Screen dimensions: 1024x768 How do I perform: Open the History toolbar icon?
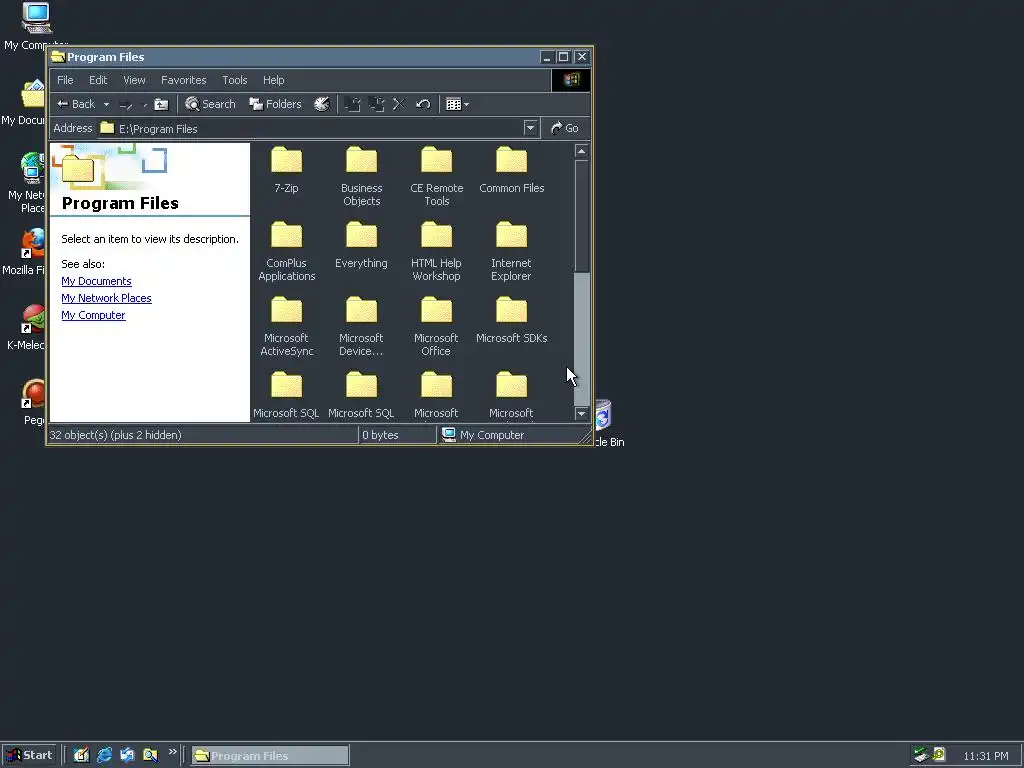(322, 104)
